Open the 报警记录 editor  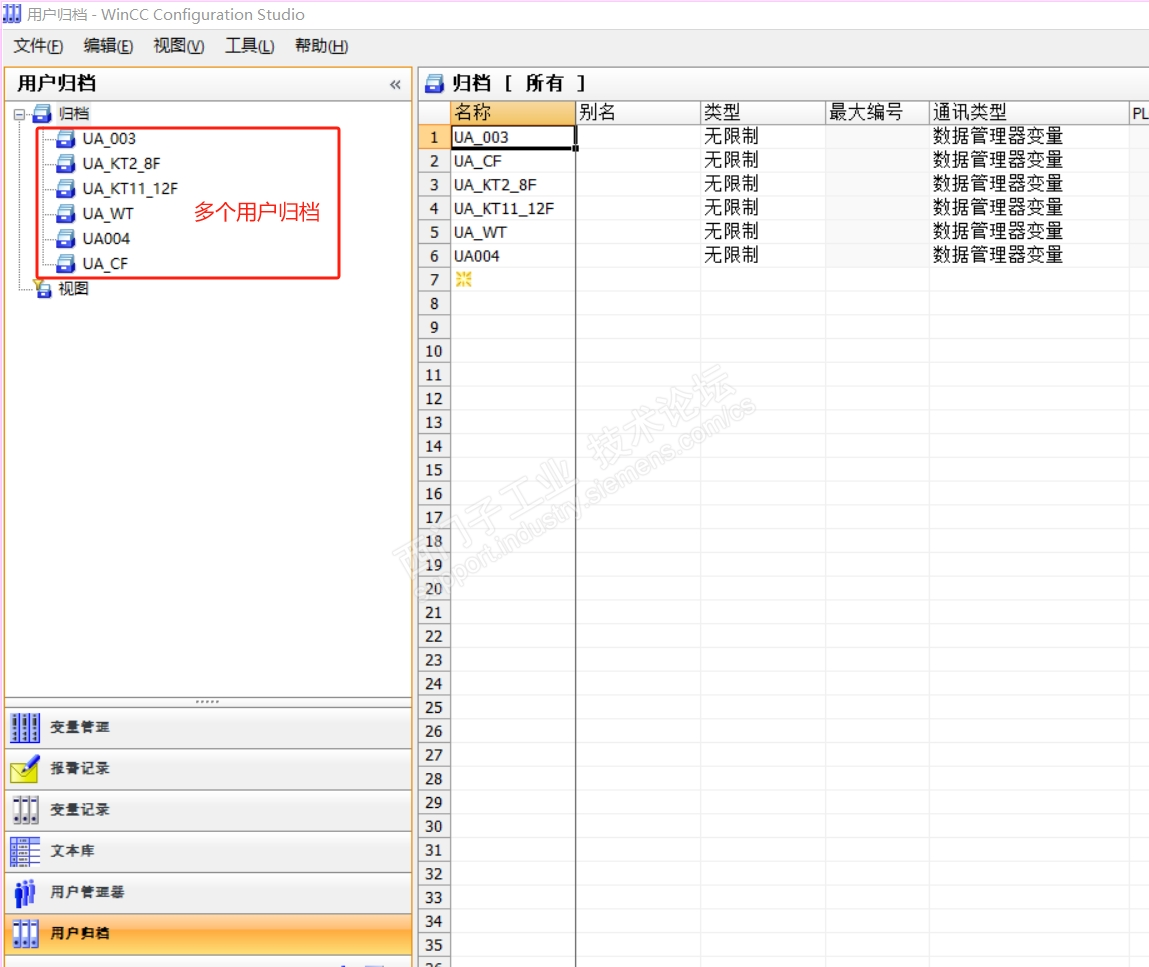coord(208,768)
